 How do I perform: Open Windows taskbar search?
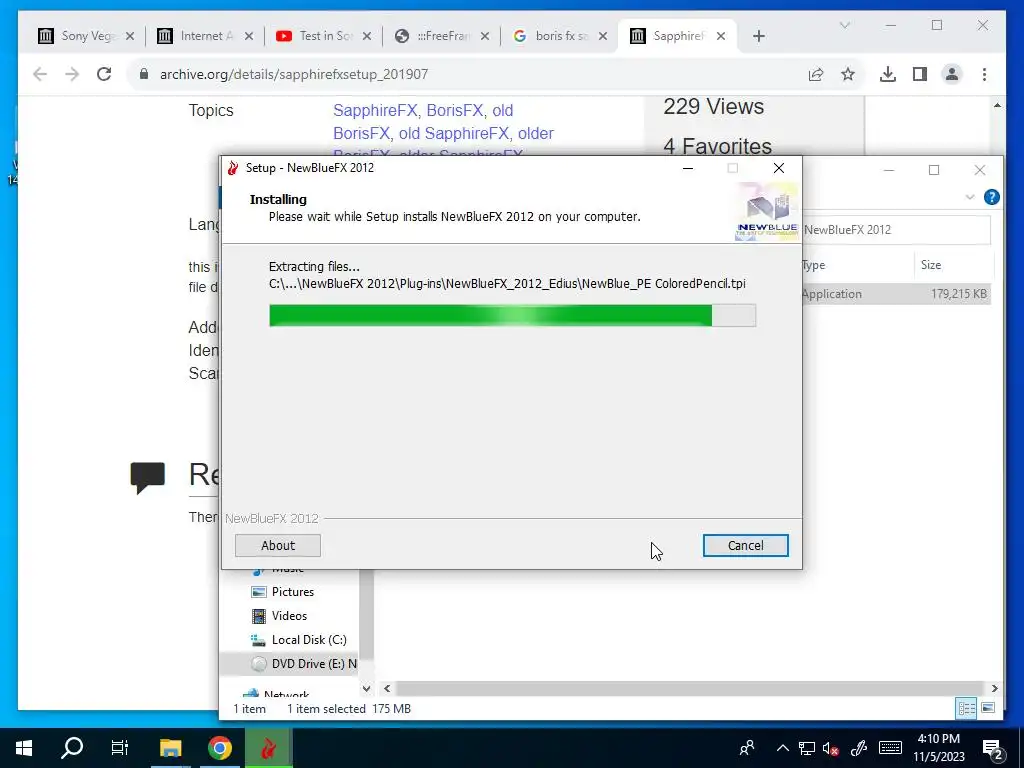tap(72, 748)
